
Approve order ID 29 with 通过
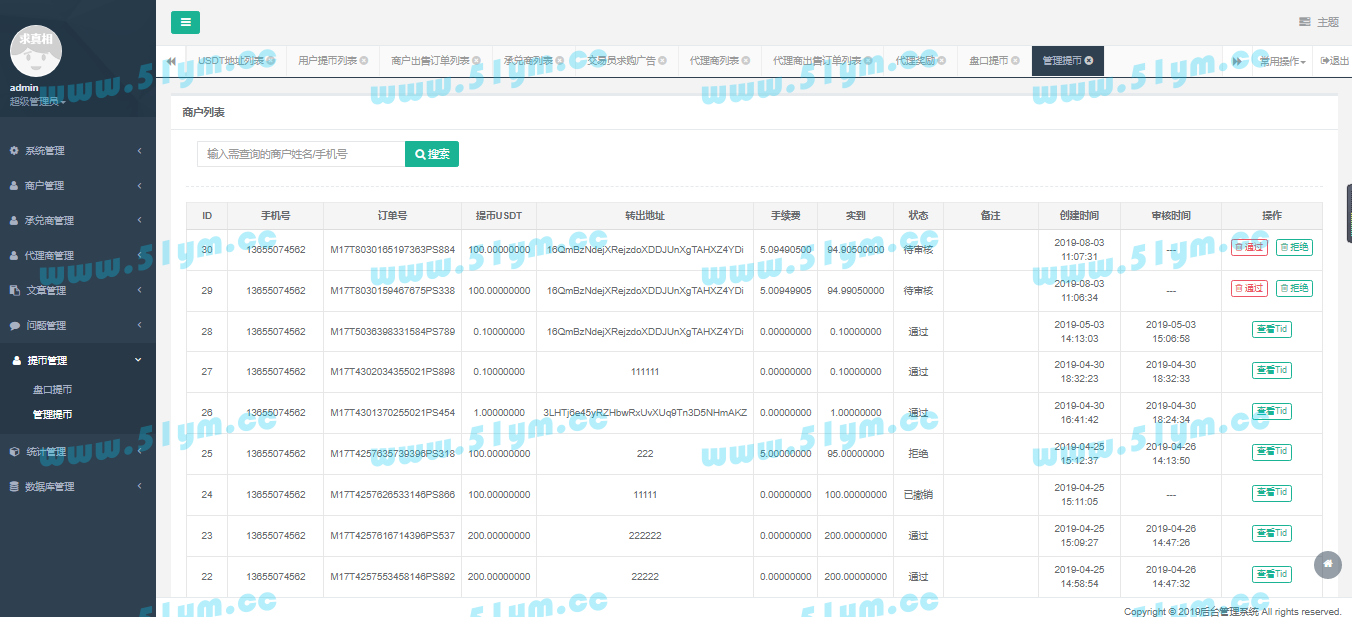click(x=1249, y=289)
